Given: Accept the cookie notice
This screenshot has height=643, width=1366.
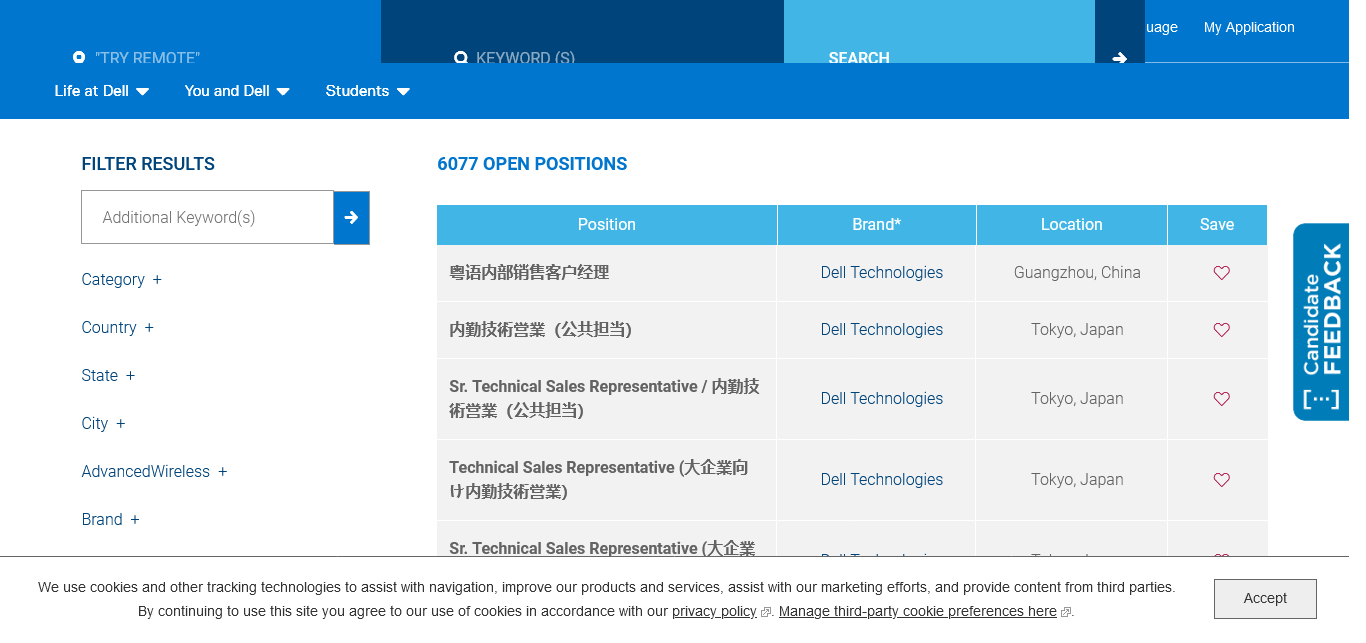Looking at the screenshot, I should pyautogui.click(x=1264, y=598).
